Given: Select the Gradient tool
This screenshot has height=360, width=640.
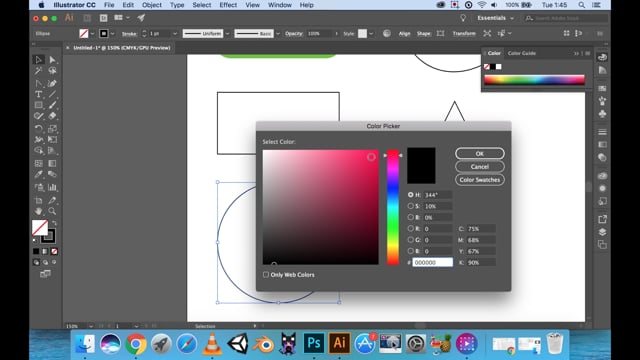Looking at the screenshot, I should [x=52, y=163].
